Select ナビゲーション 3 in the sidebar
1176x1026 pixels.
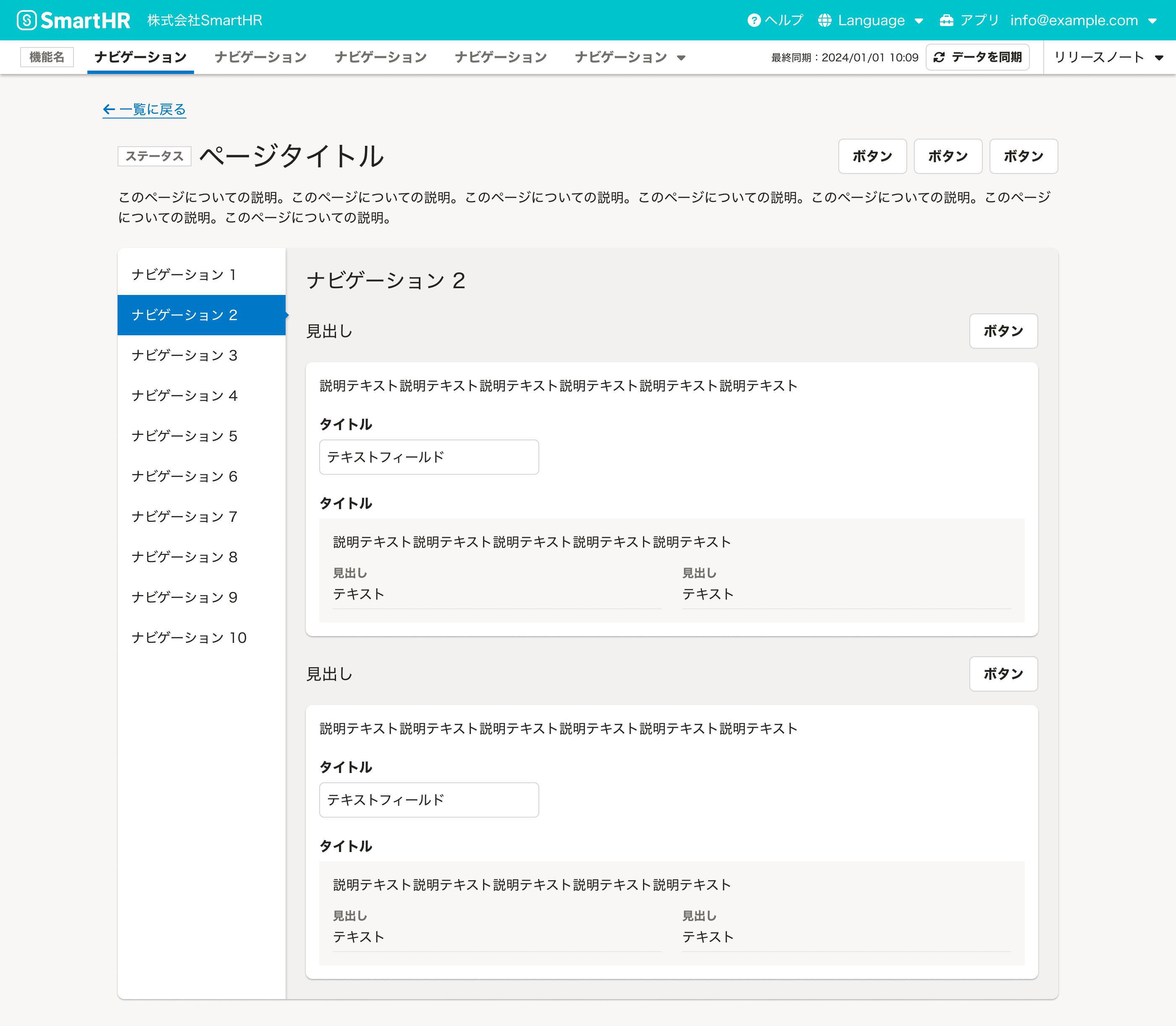(184, 355)
